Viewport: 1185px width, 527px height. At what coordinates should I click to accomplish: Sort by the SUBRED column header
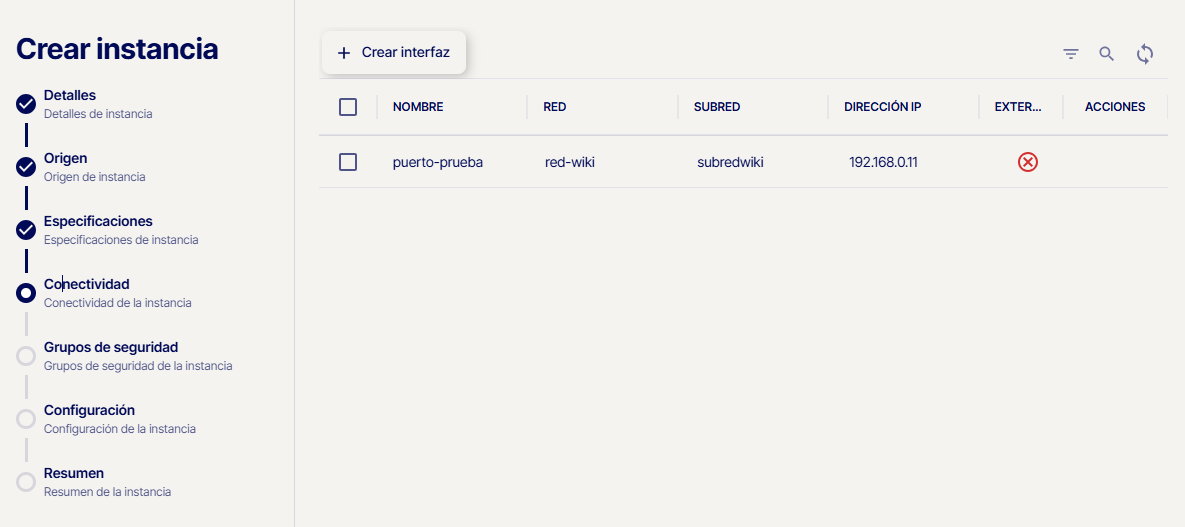(x=717, y=107)
